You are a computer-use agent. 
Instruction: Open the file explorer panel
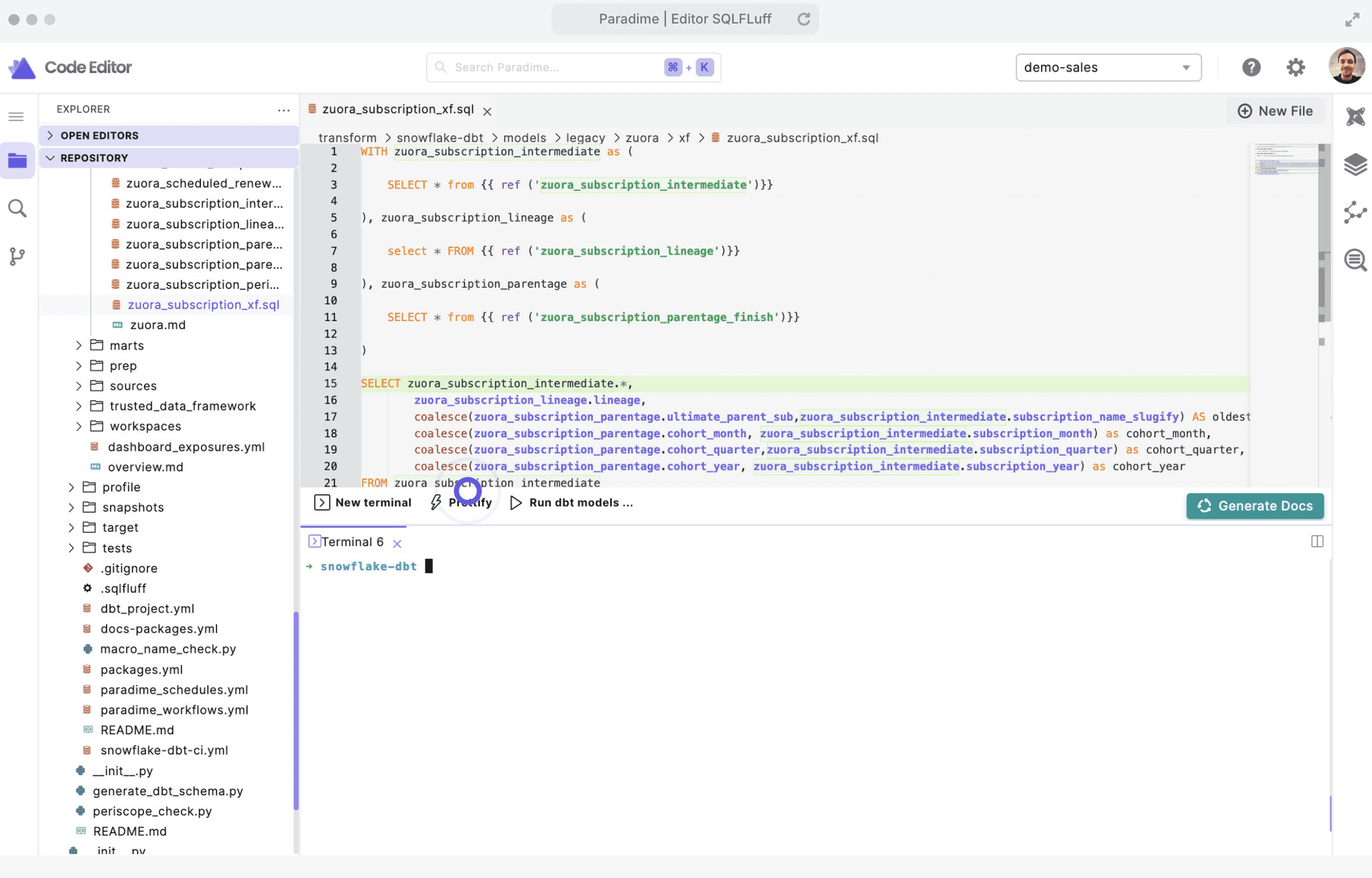[x=17, y=160]
